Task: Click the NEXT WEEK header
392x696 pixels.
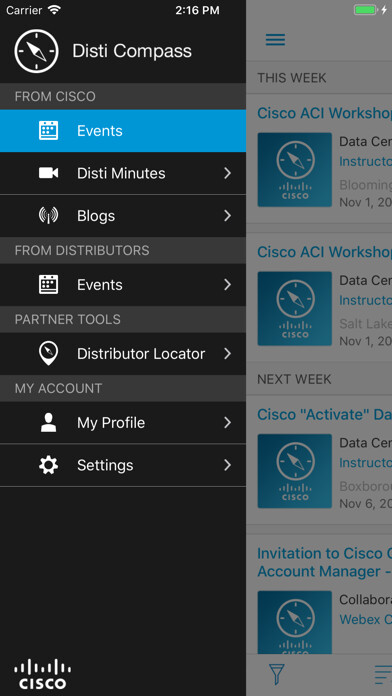Action: tap(294, 380)
